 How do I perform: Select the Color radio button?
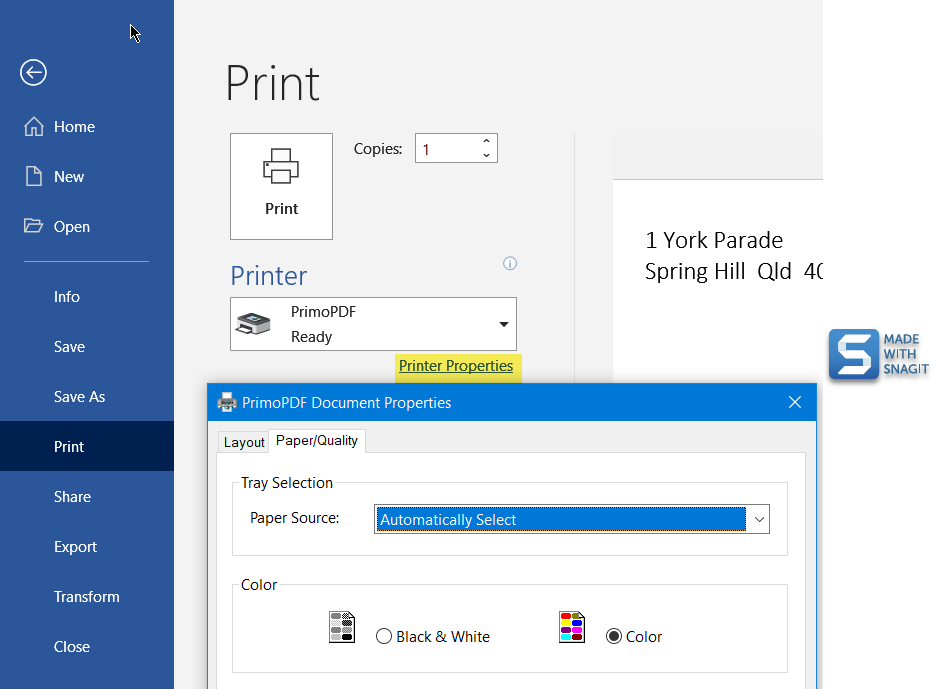click(614, 636)
